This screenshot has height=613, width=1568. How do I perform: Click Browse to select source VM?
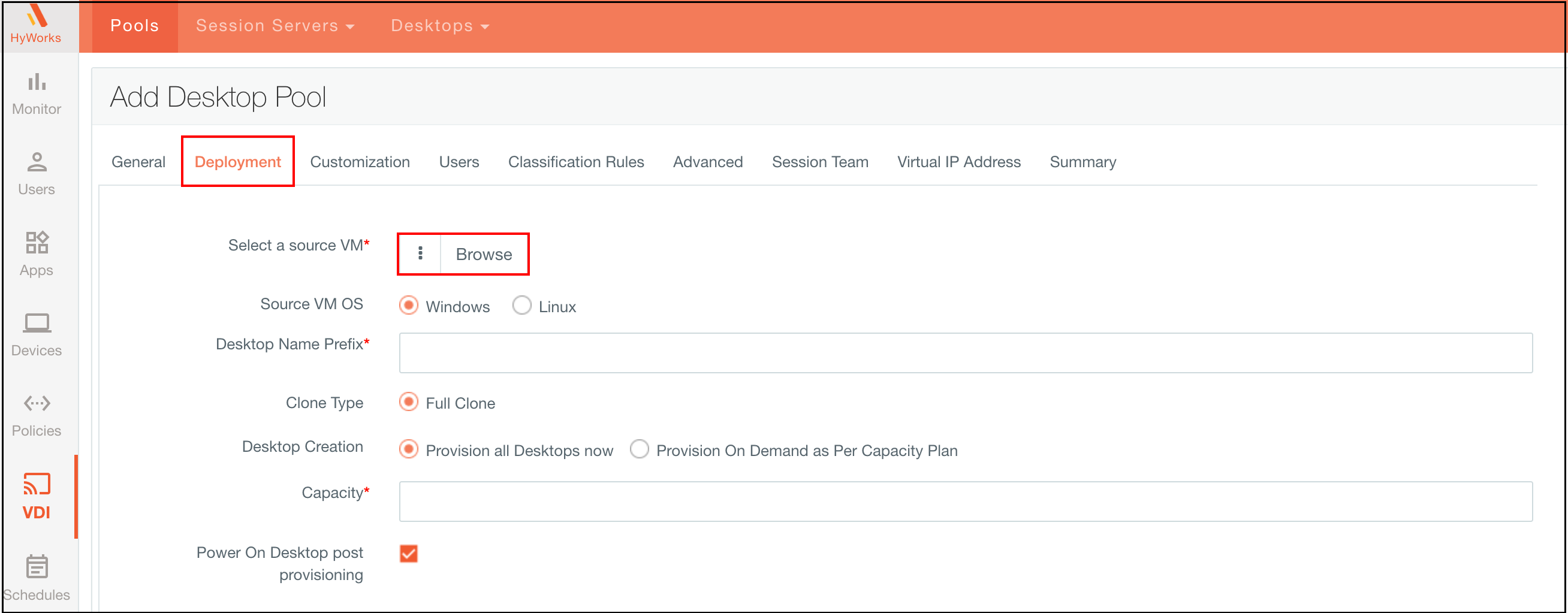click(x=484, y=254)
